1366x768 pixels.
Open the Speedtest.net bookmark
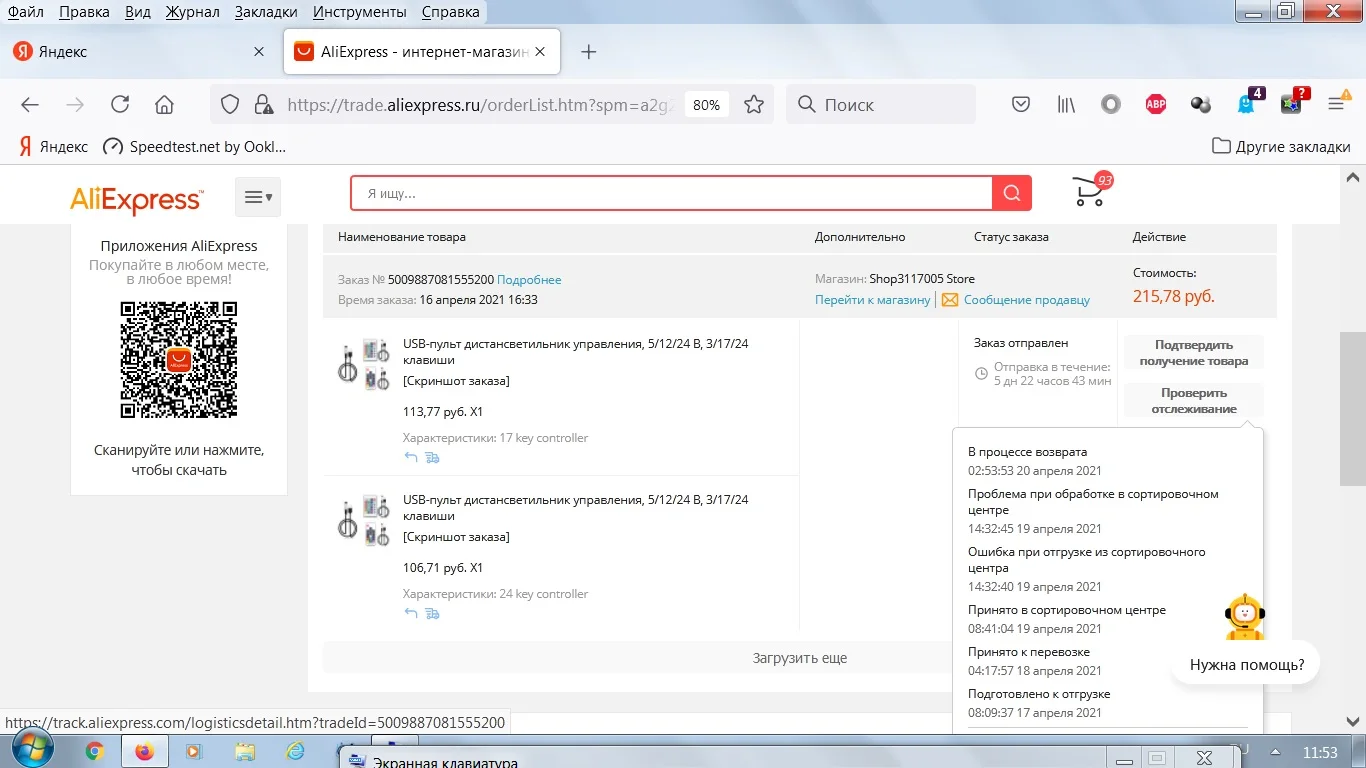pyautogui.click(x=194, y=146)
